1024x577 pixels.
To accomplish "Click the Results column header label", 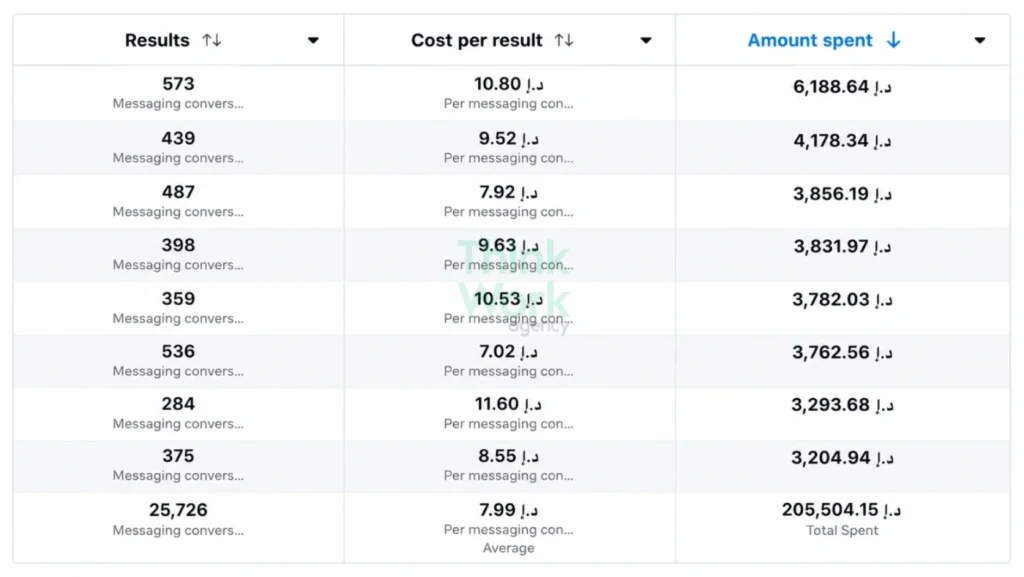I will [157, 40].
